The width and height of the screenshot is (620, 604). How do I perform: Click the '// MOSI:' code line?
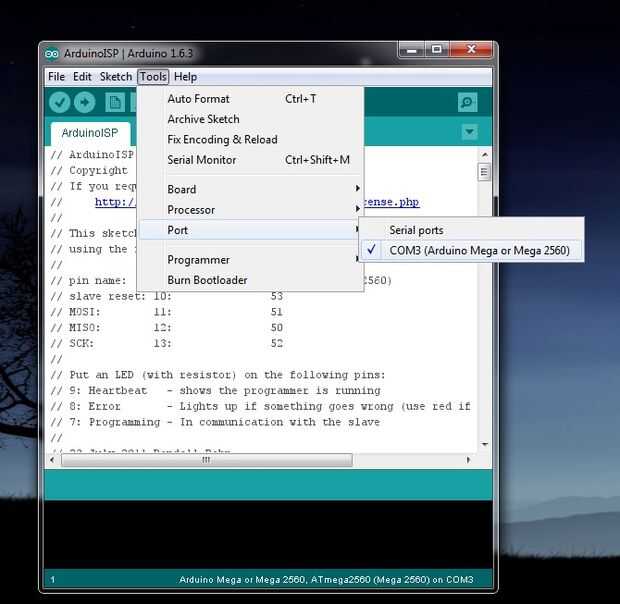point(167,312)
